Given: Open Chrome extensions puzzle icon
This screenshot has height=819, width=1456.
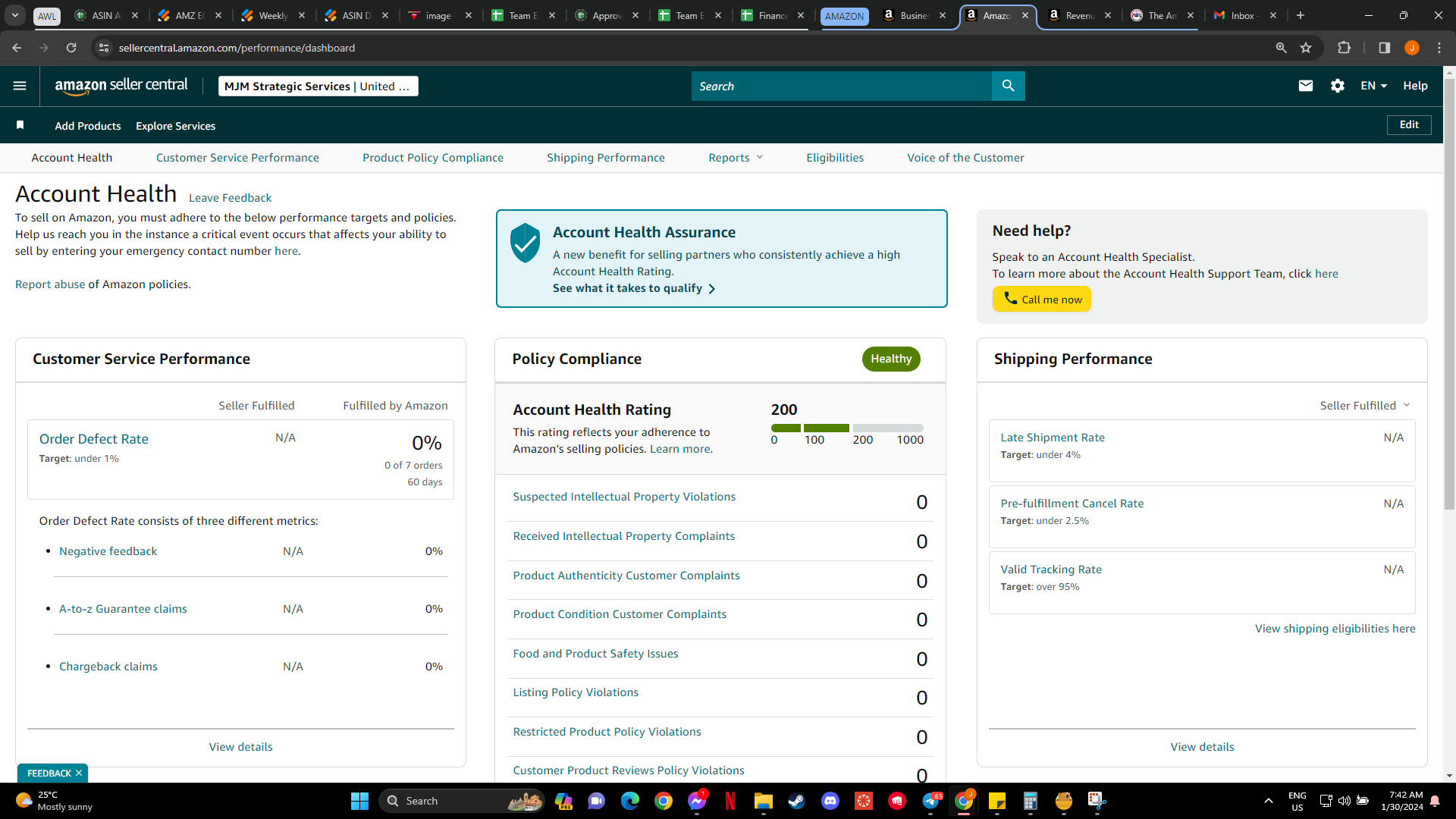Looking at the screenshot, I should point(1344,48).
